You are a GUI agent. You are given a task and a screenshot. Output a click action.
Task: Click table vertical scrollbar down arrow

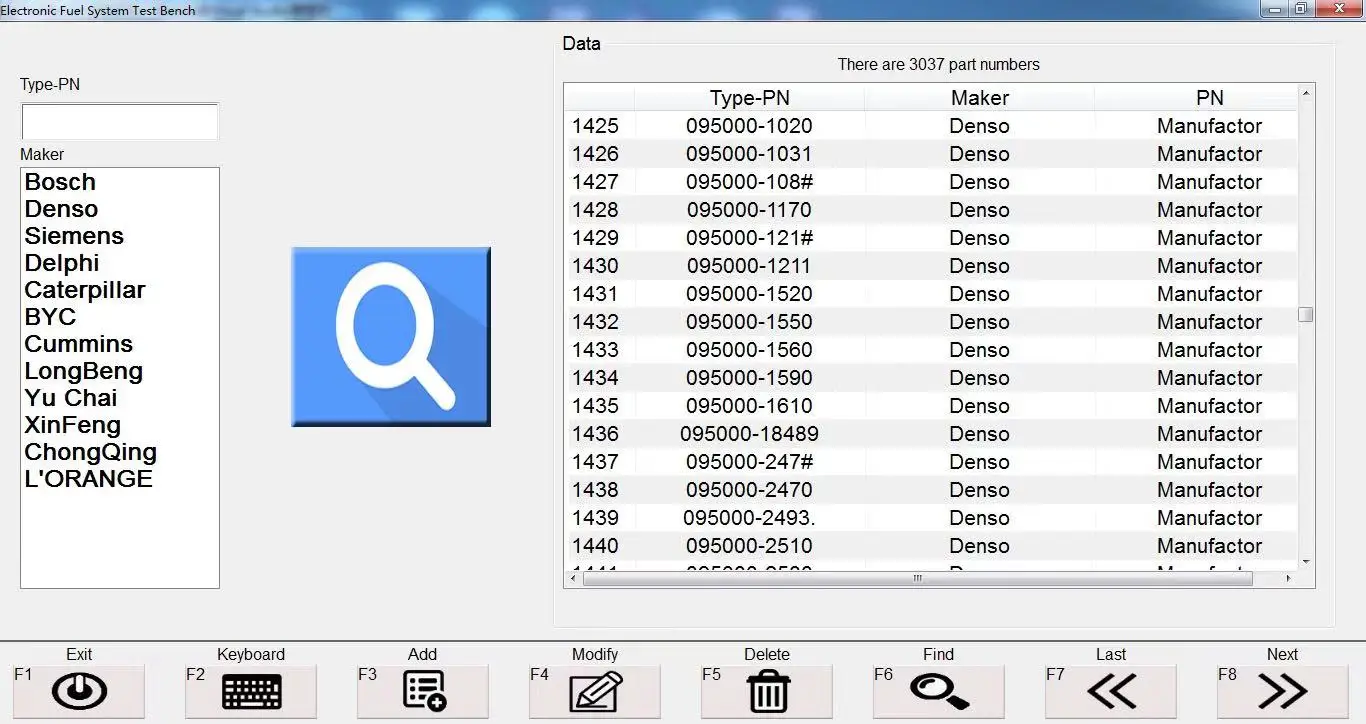pyautogui.click(x=1306, y=562)
